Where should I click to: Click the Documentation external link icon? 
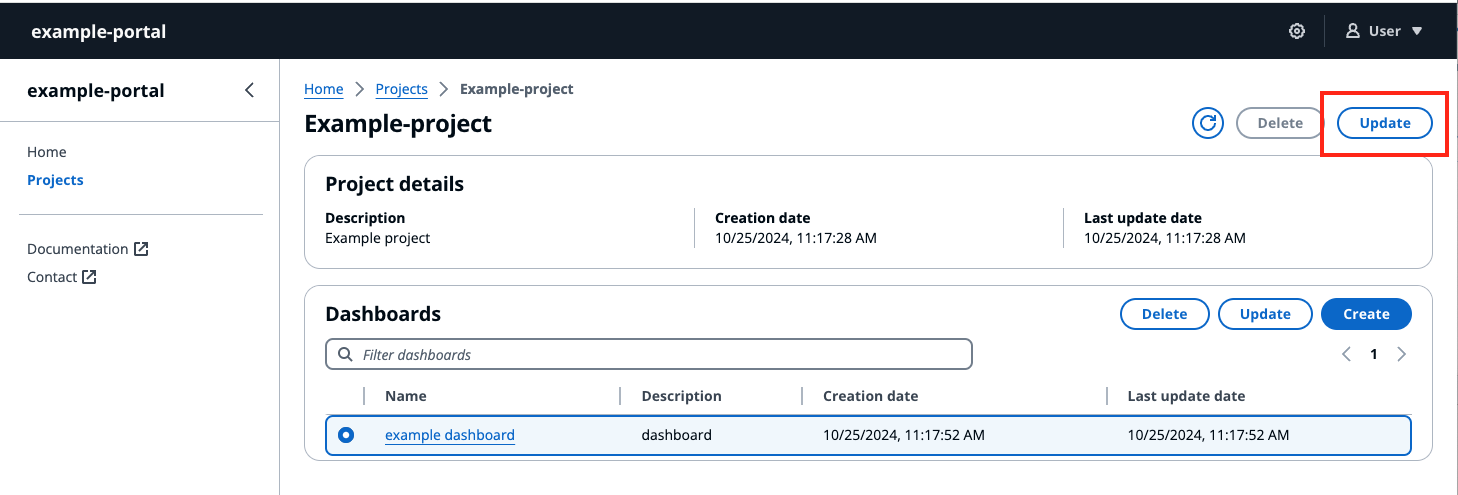[x=141, y=249]
